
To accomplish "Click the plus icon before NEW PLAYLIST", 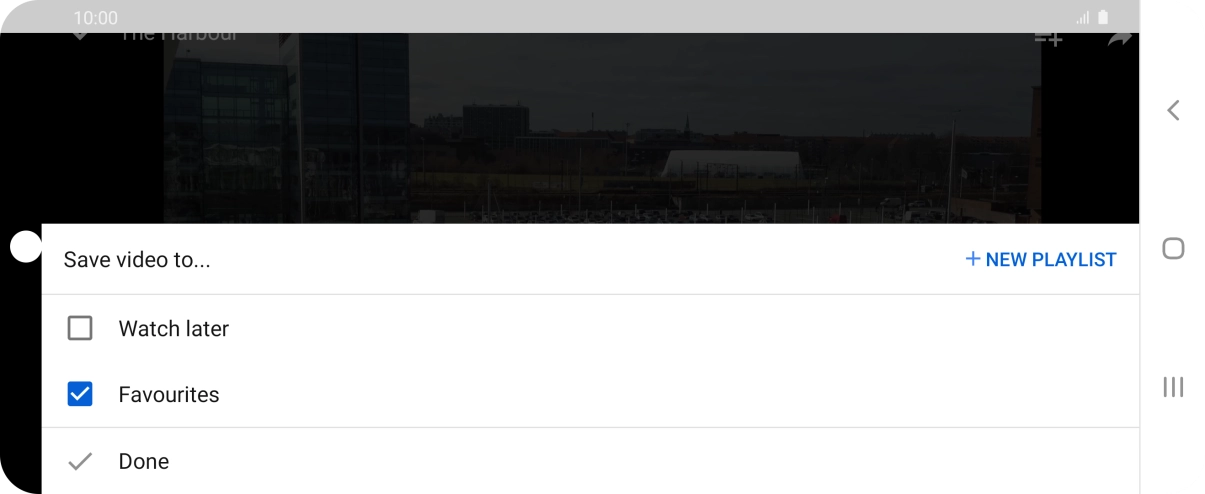I will pos(972,259).
